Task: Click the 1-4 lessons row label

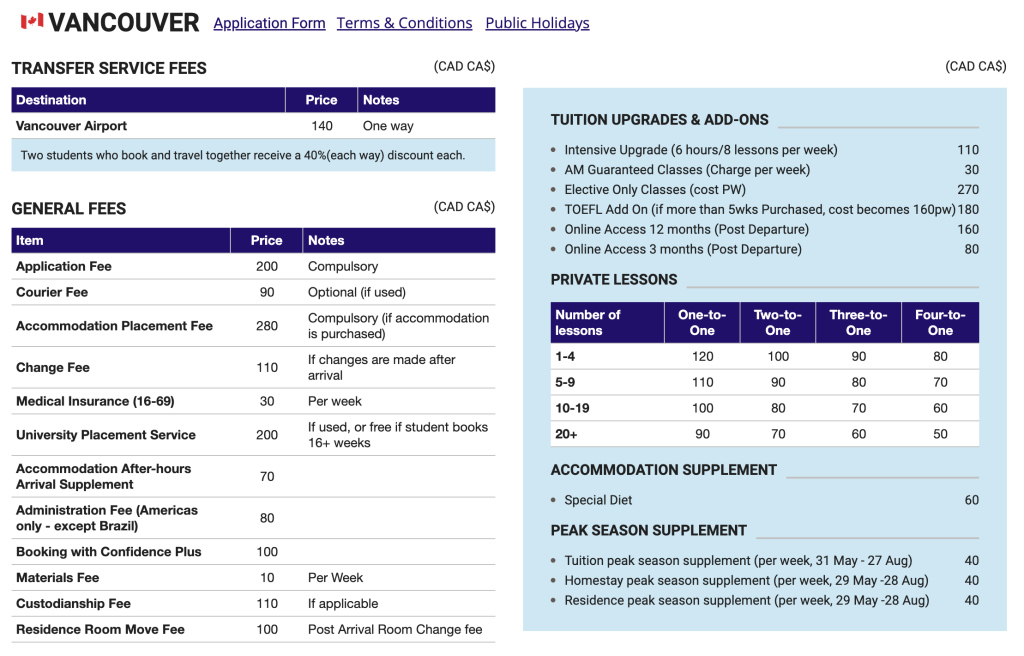Action: coord(565,356)
